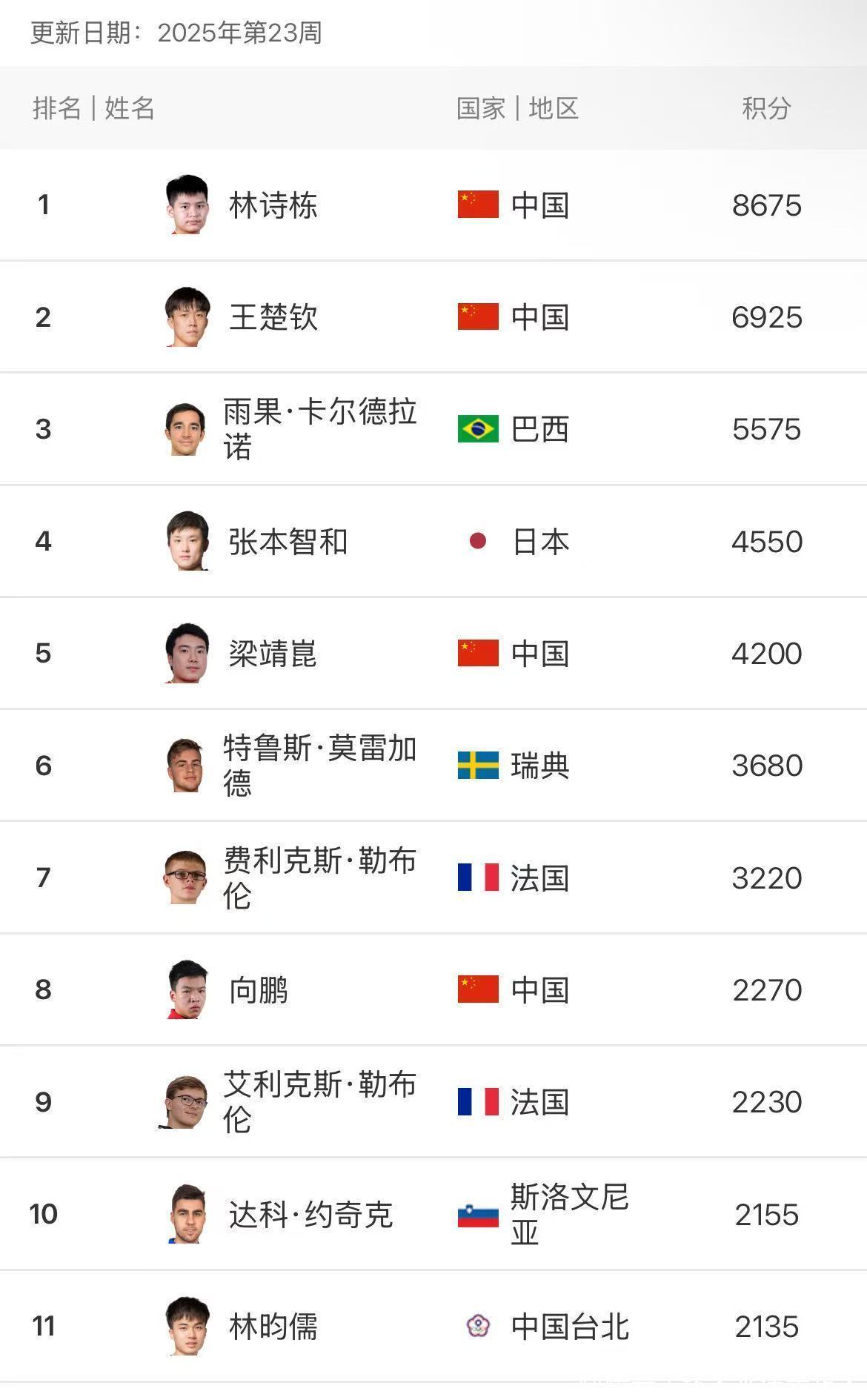This screenshot has width=867, height=1400.
Task: Select 张本智和's avatar
Action: pos(187,541)
